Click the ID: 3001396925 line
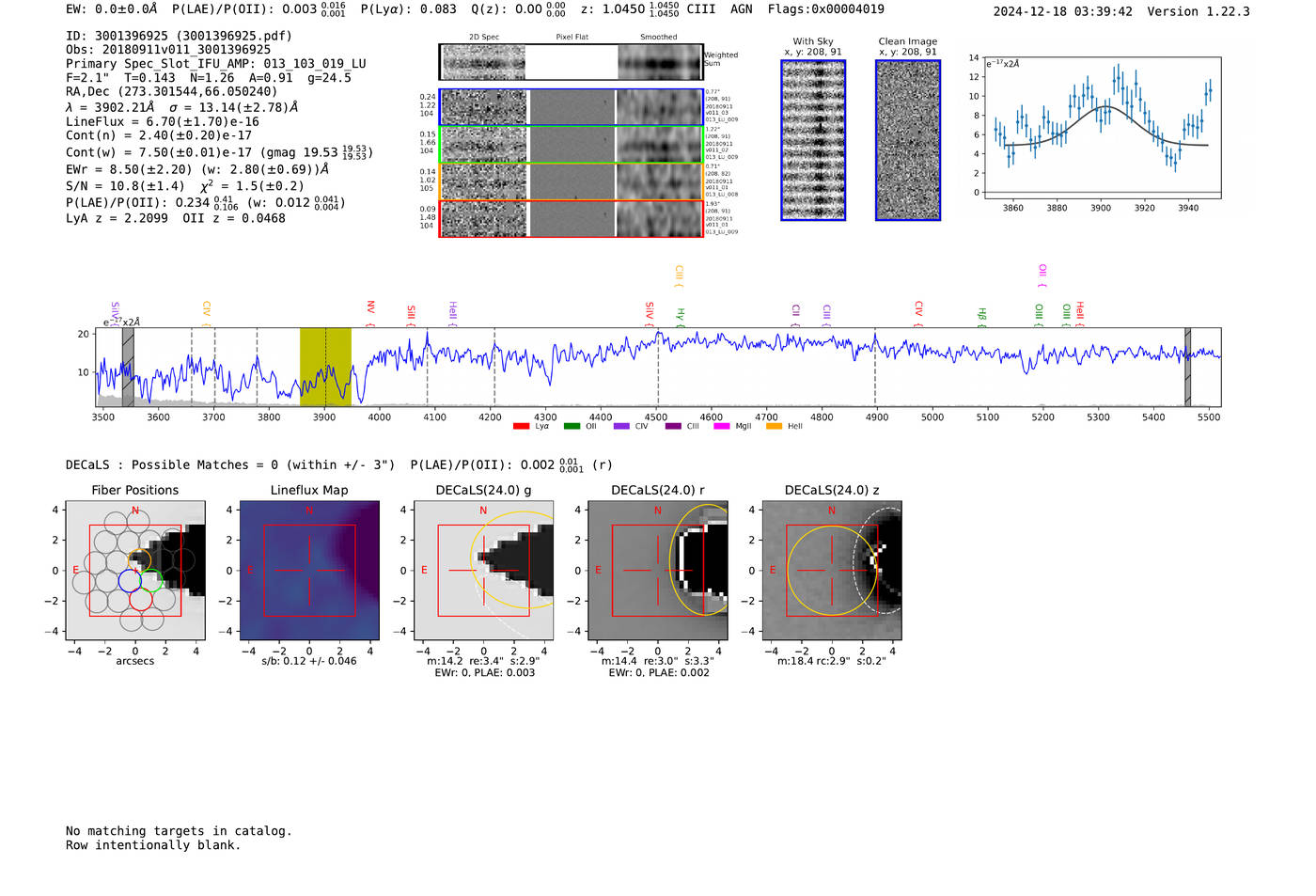The image size is (1316, 896). click(179, 36)
